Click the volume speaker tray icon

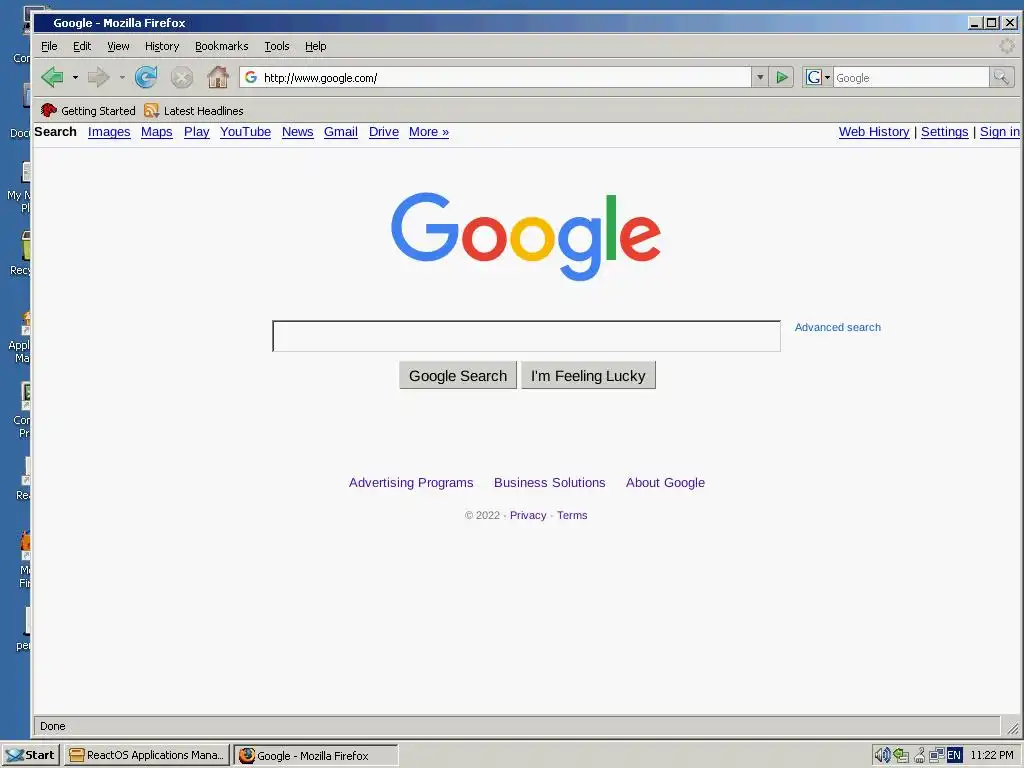tap(882, 755)
